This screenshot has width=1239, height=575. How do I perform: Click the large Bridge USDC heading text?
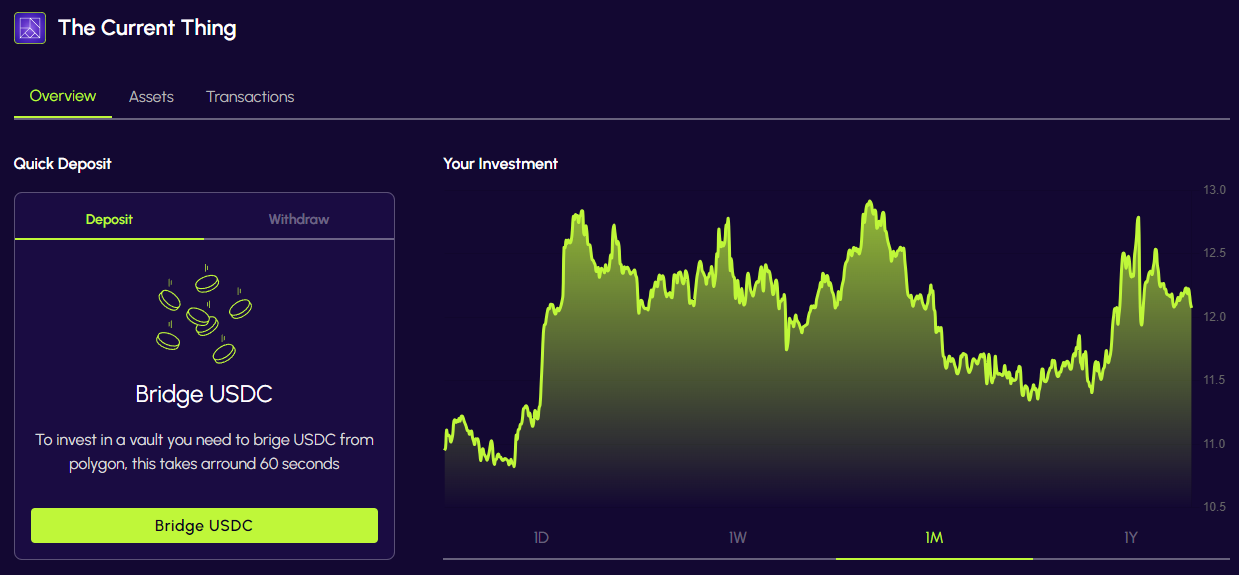point(204,394)
